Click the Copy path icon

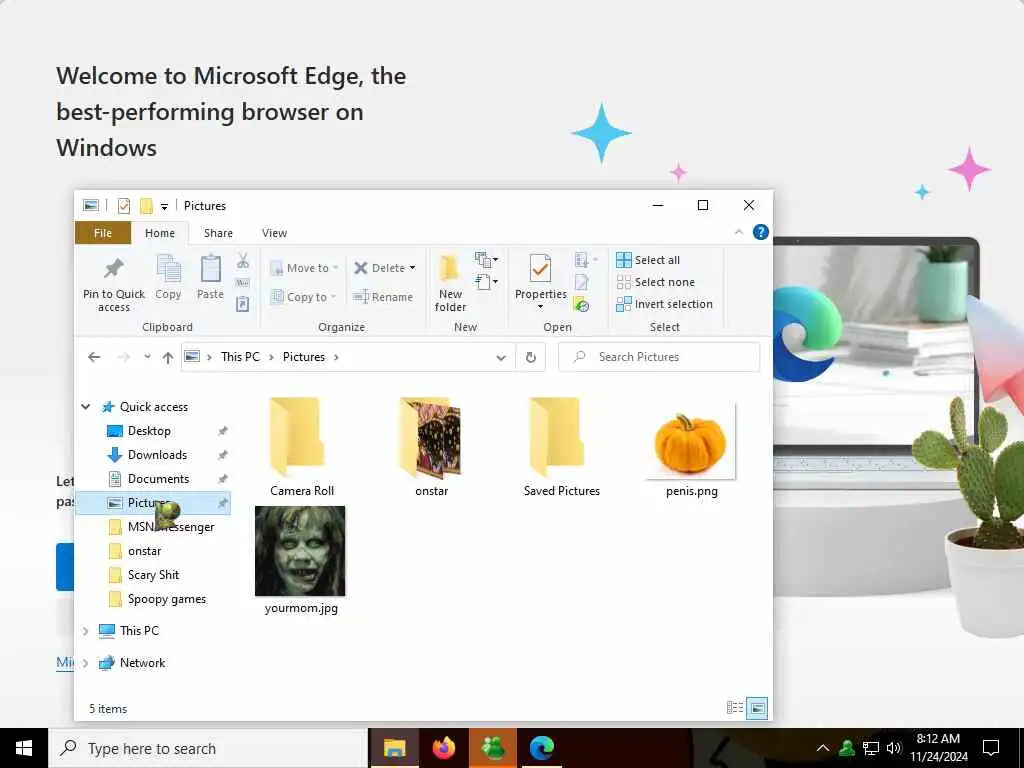(x=242, y=282)
